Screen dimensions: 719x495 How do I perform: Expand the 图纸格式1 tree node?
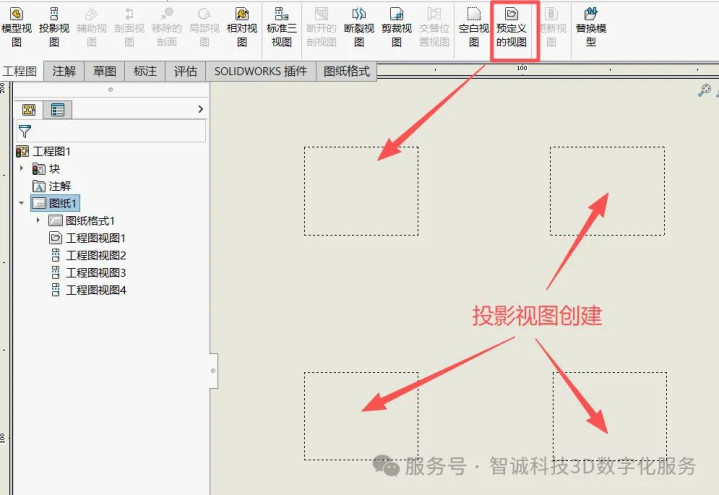(38, 220)
